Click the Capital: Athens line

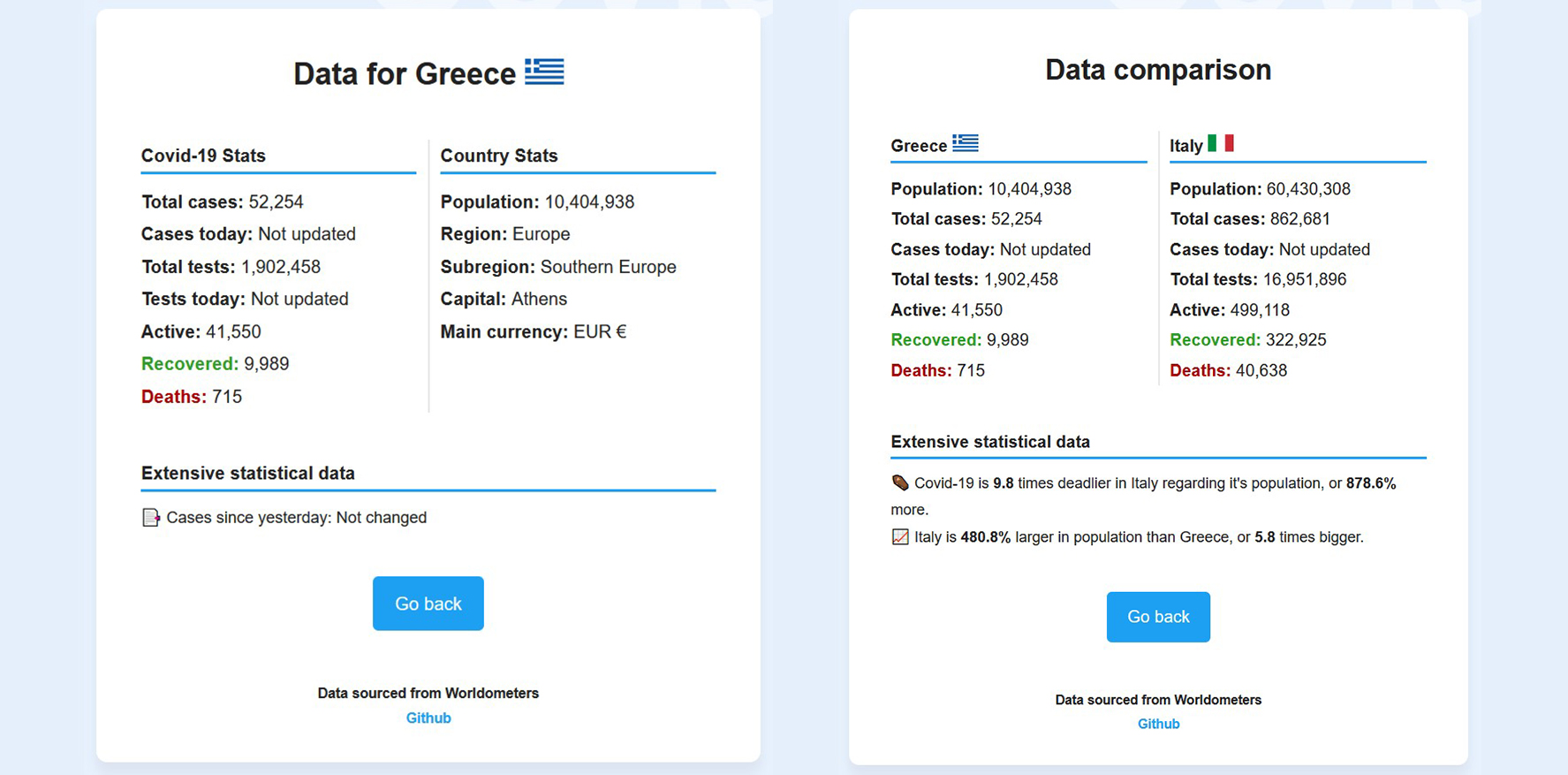tap(504, 300)
